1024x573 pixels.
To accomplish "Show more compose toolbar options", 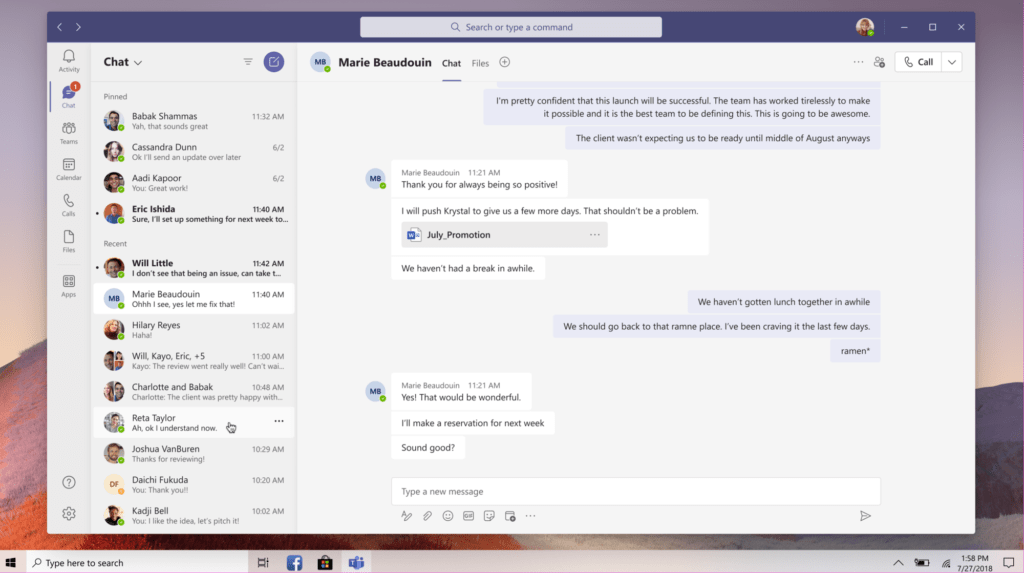I will point(530,516).
